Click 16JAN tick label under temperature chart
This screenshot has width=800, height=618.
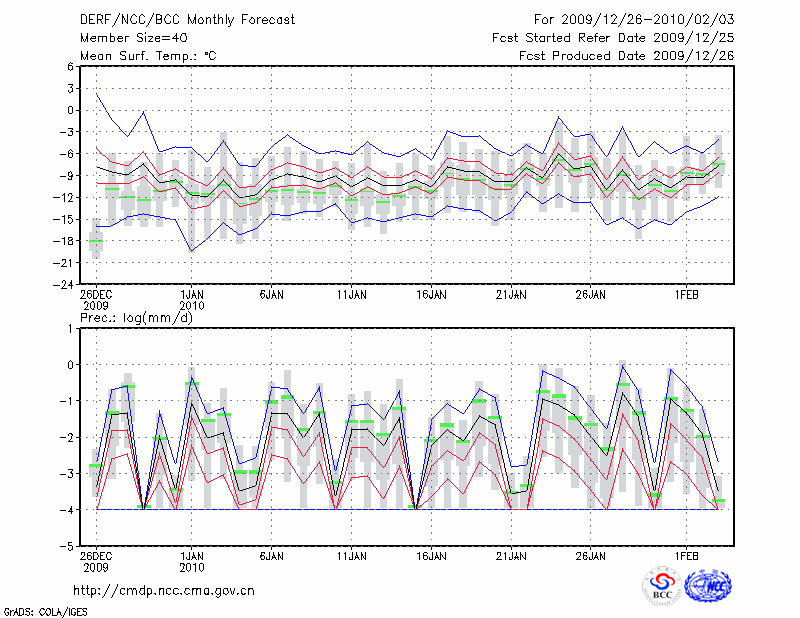[x=431, y=295]
